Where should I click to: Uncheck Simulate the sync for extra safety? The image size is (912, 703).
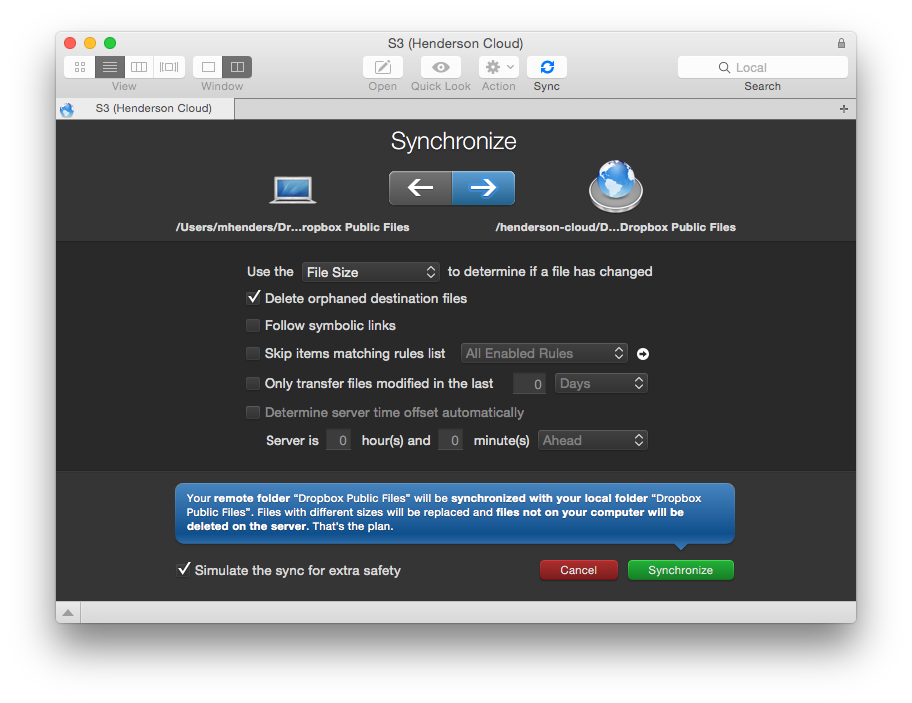tap(183, 569)
